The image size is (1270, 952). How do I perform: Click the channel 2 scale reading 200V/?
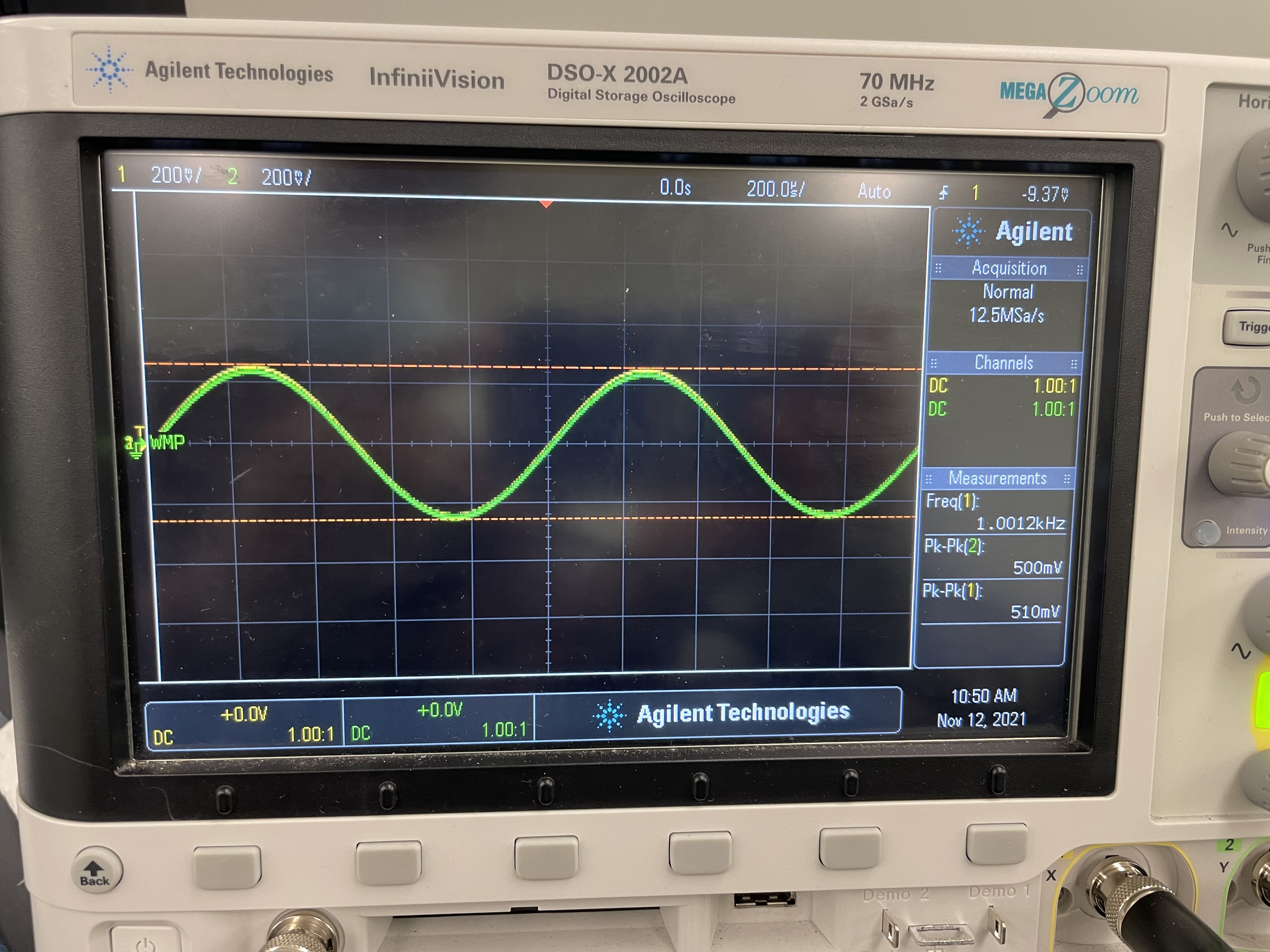point(286,177)
